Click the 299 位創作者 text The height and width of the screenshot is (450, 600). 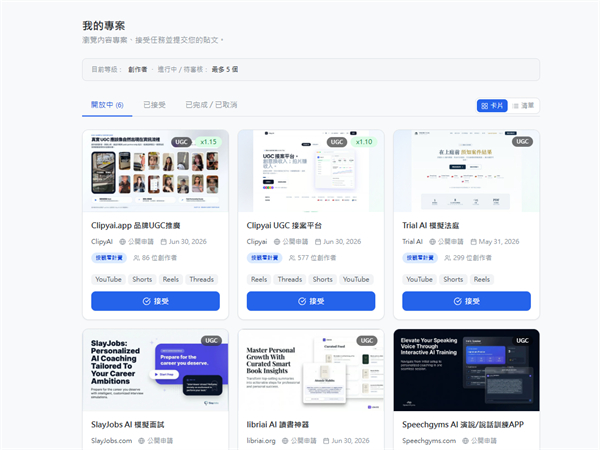click(472, 258)
